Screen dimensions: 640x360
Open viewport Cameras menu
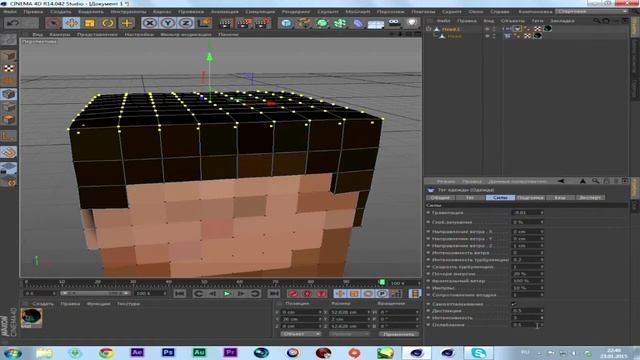click(60, 35)
